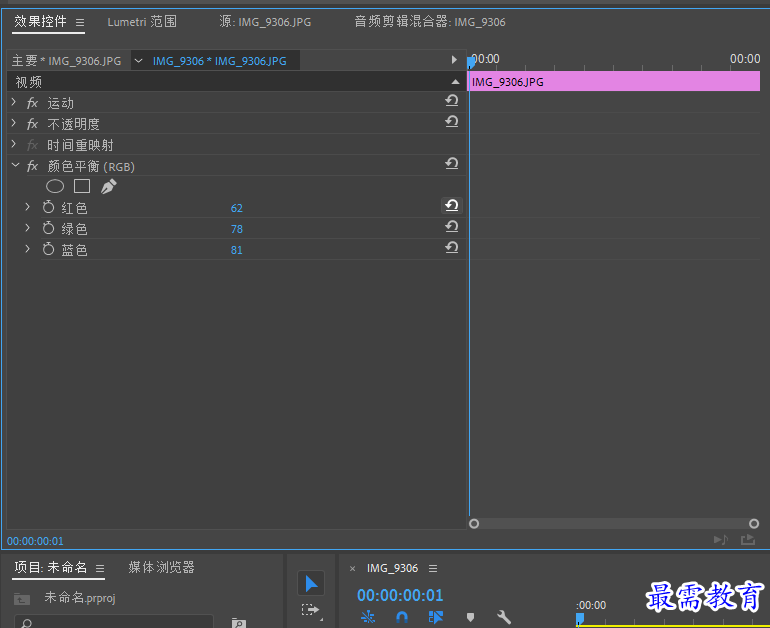Reset the 绿色 parameter

point(452,226)
